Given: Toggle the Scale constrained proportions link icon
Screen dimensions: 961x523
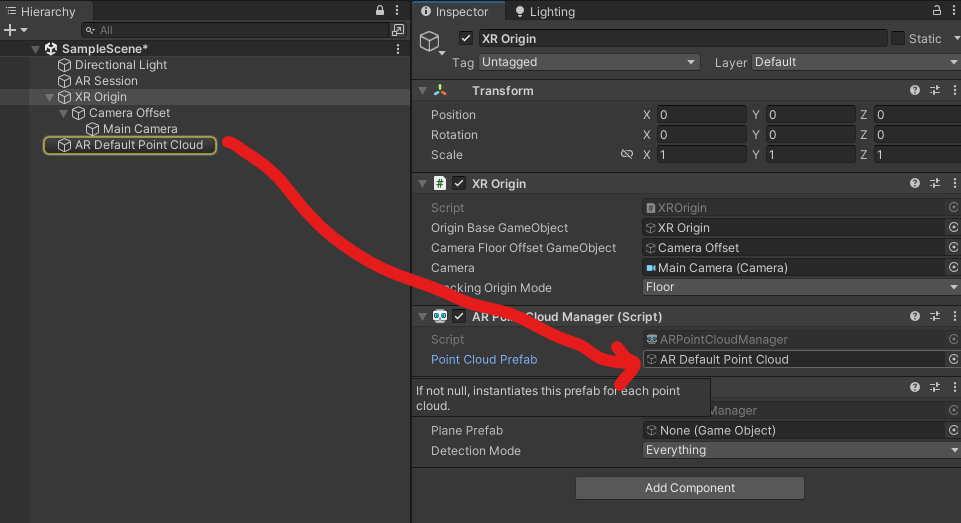Looking at the screenshot, I should point(626,154).
